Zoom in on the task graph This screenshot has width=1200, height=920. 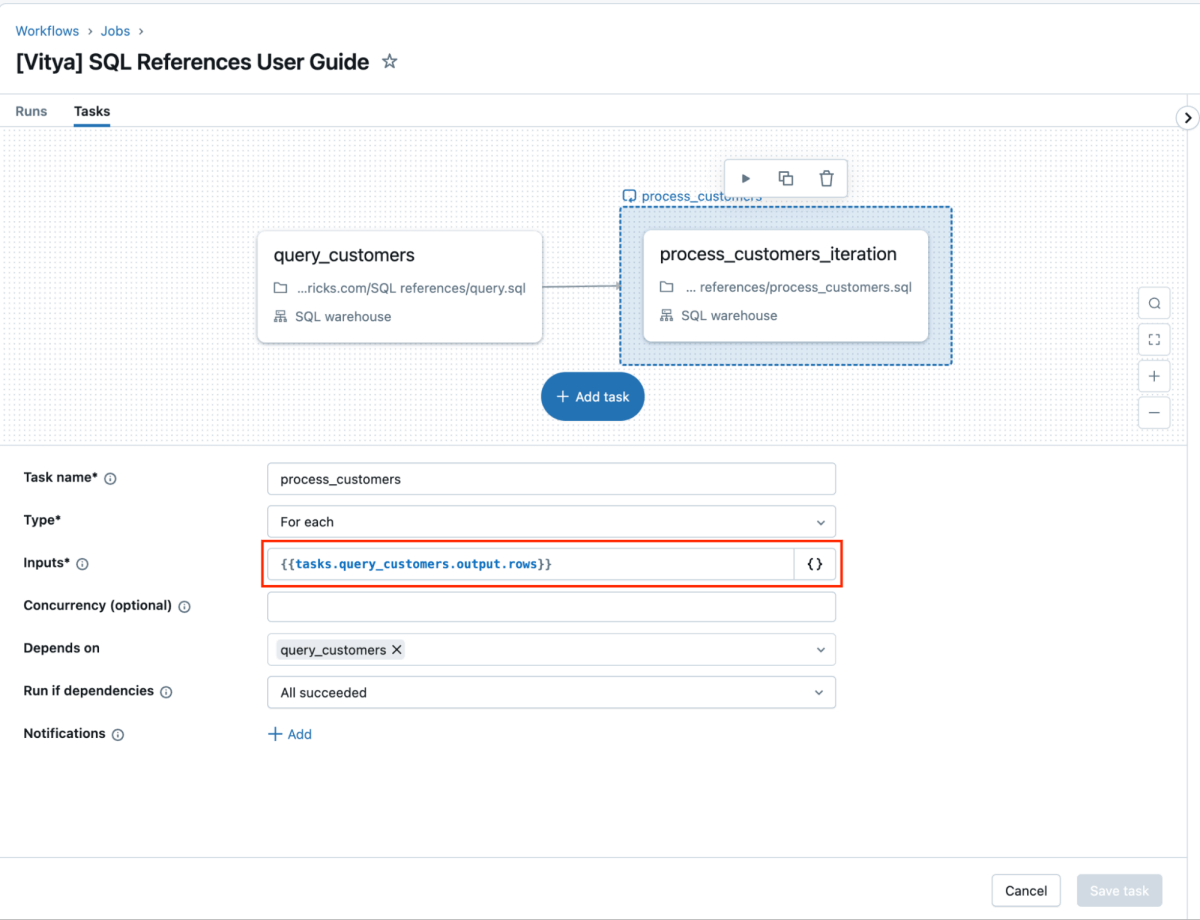pyautogui.click(x=1154, y=376)
